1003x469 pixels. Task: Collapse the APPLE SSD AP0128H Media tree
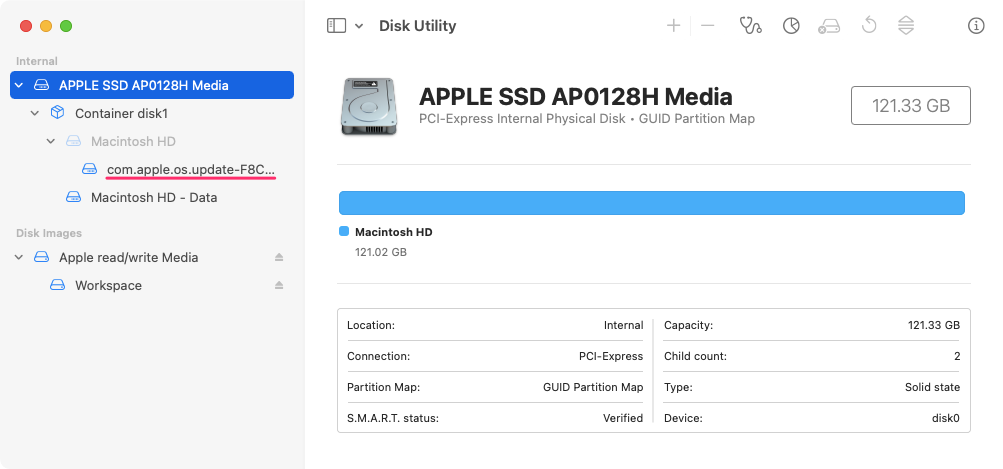(x=19, y=86)
